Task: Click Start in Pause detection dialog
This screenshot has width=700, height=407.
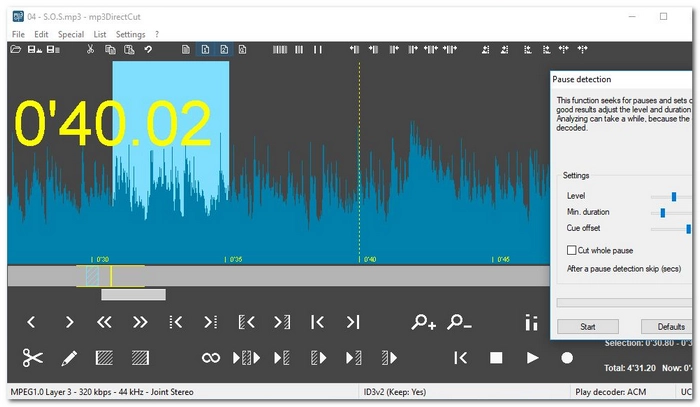Action: tap(588, 326)
